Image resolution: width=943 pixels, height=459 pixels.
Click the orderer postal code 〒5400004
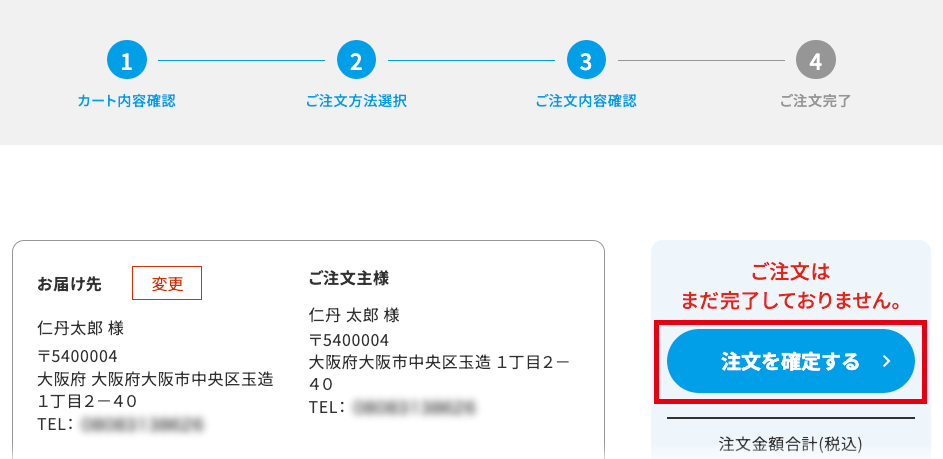pos(349,340)
